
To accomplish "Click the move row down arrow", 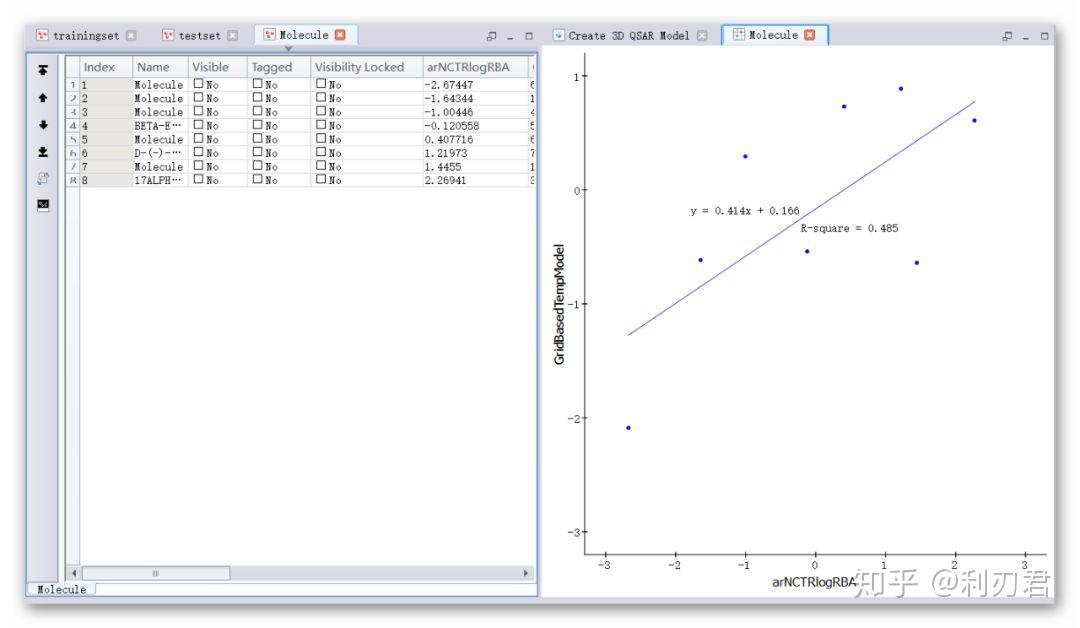I will pos(43,125).
